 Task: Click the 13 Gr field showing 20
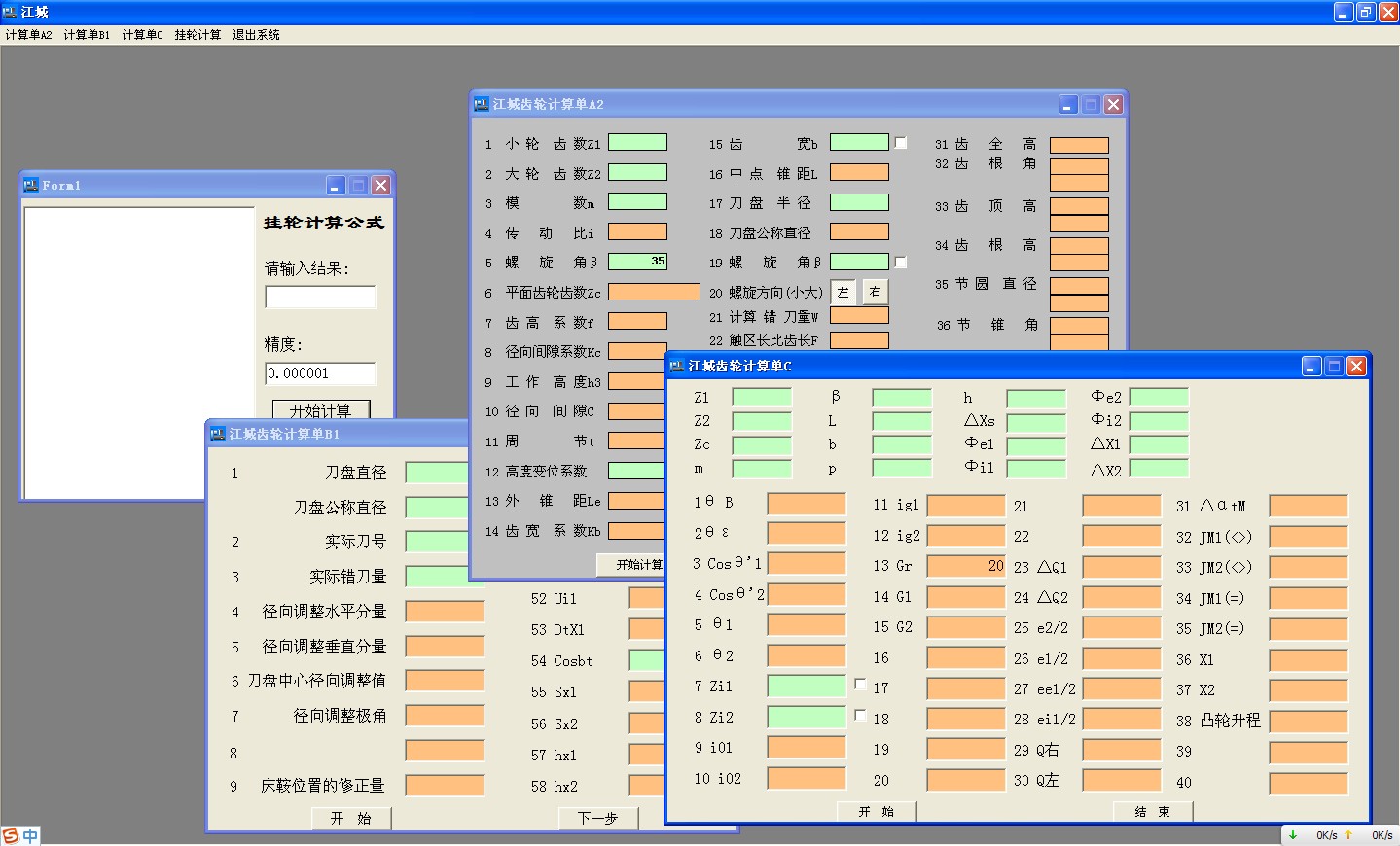point(966,566)
